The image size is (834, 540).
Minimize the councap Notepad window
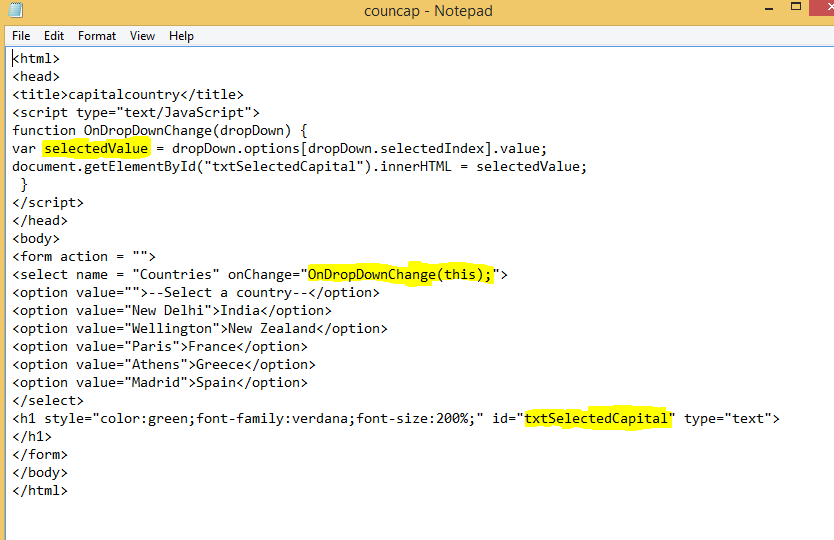[x=769, y=9]
